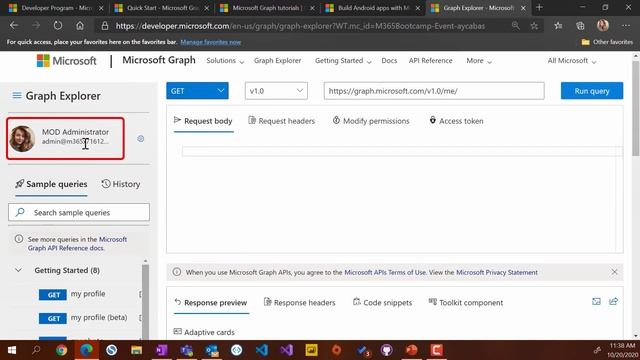
Task: Click the info icon in the Terms of Use banner
Action: point(177,272)
